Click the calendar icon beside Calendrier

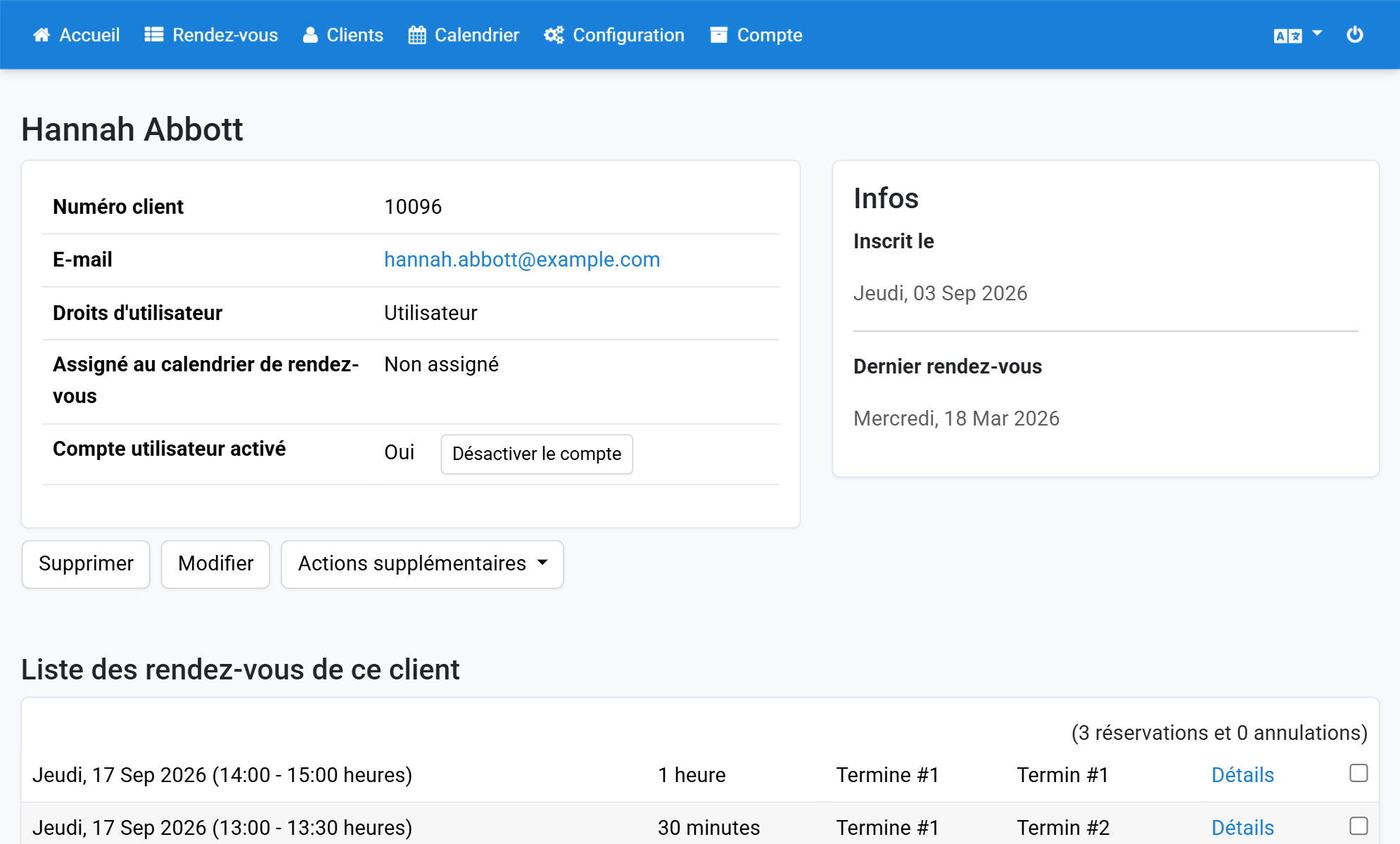tap(417, 35)
